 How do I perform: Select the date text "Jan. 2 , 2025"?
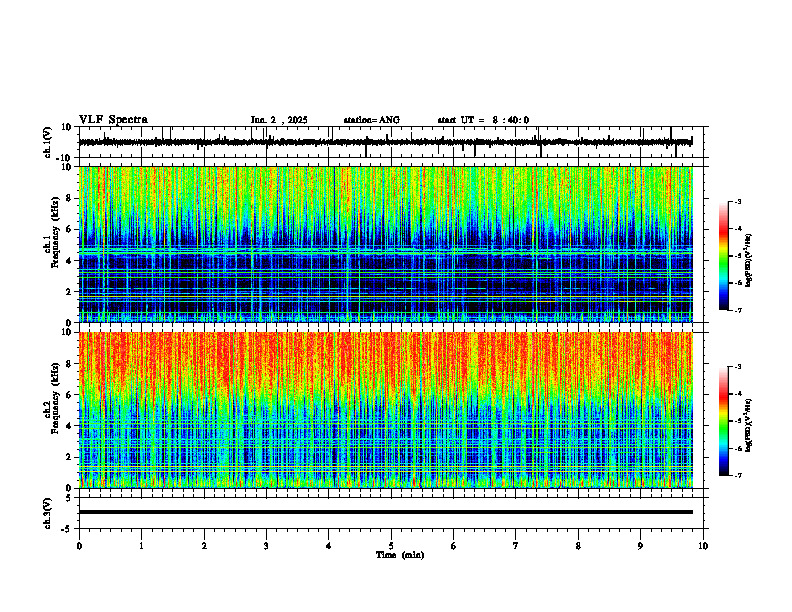coord(279,120)
